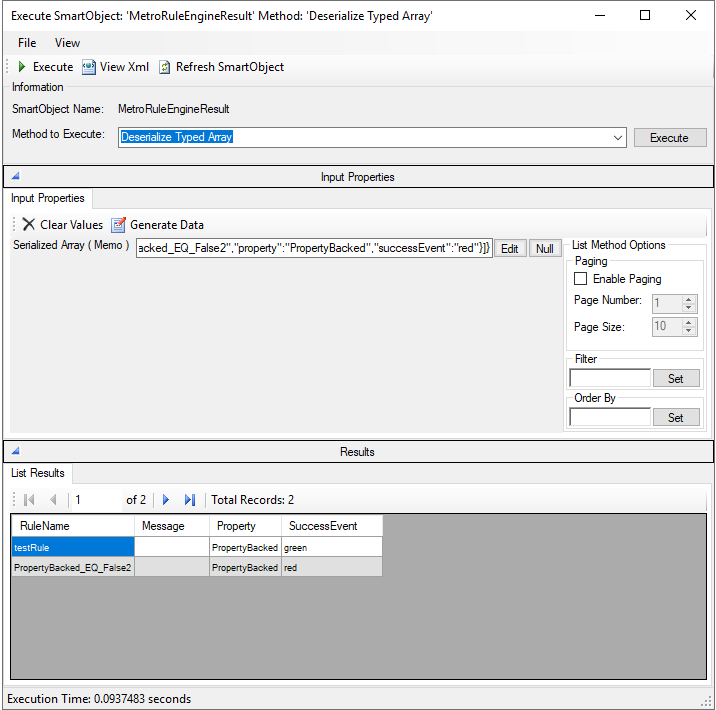
Task: Click the Null button for Serialized Array
Action: (x=545, y=248)
